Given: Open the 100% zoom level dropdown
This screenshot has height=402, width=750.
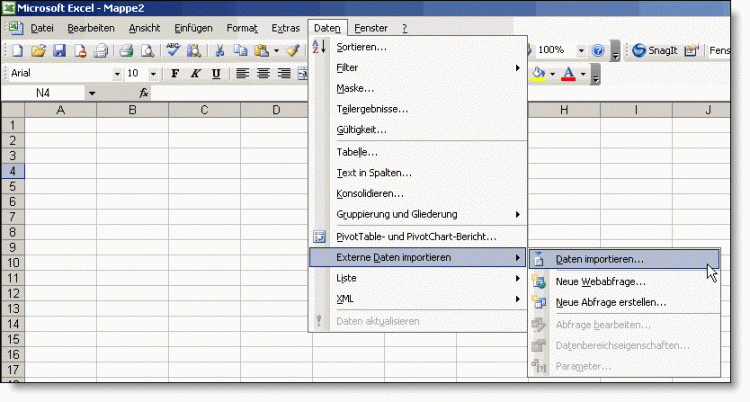Looking at the screenshot, I should point(579,50).
